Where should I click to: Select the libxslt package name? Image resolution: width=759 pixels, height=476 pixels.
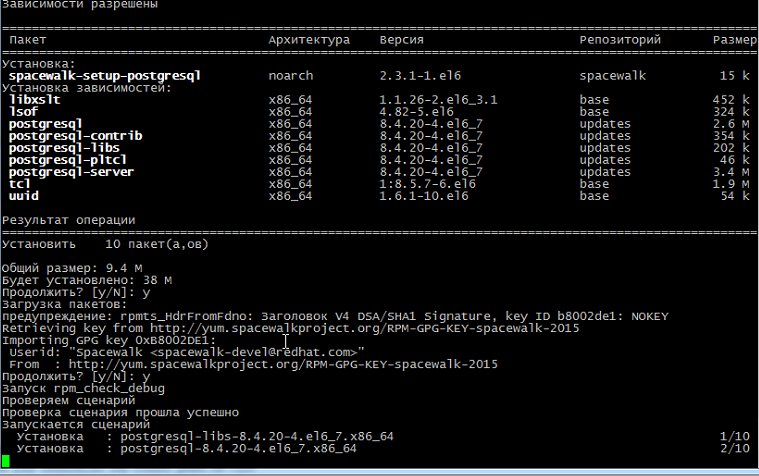click(35, 100)
